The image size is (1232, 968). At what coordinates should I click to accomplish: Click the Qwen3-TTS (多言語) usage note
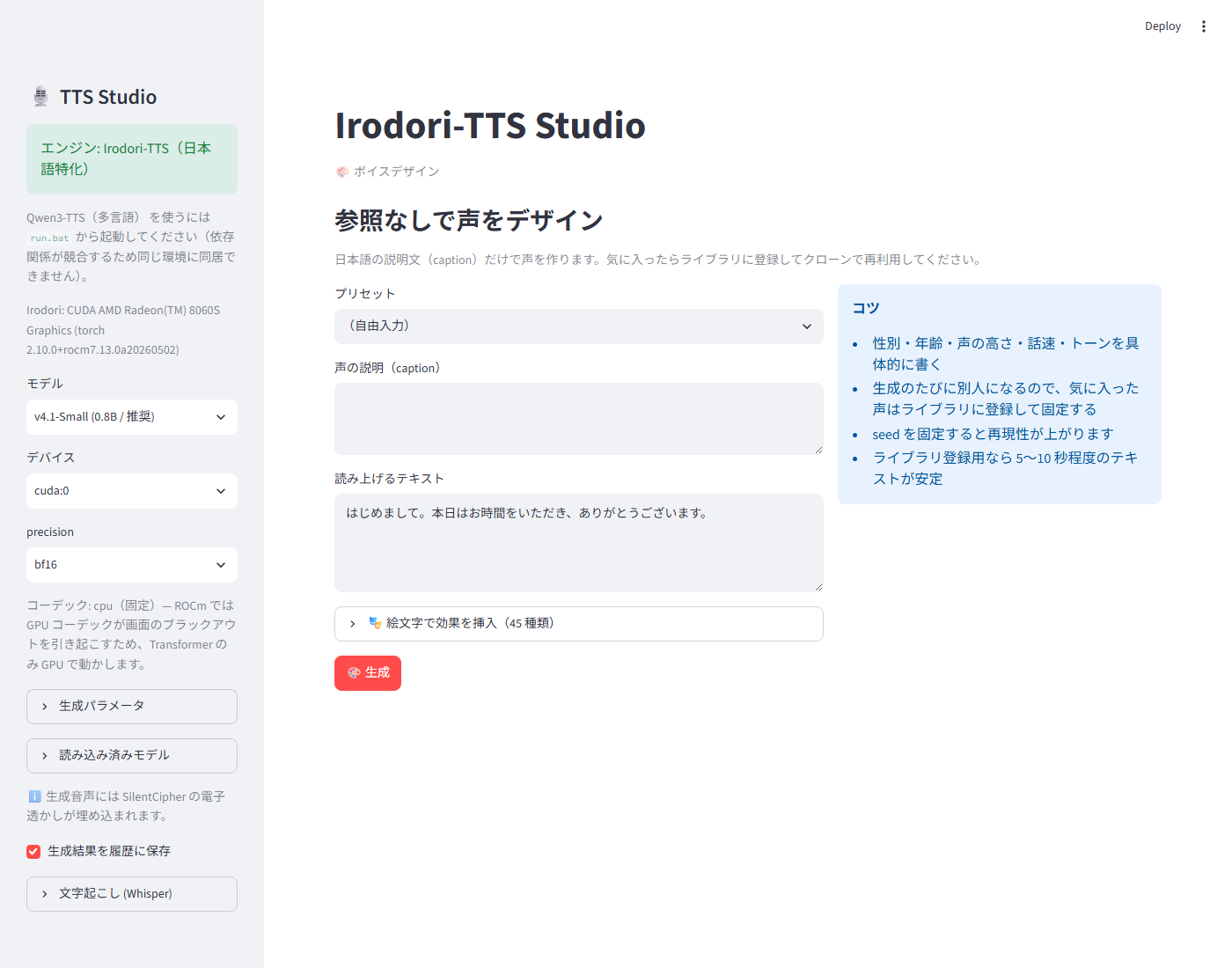131,246
